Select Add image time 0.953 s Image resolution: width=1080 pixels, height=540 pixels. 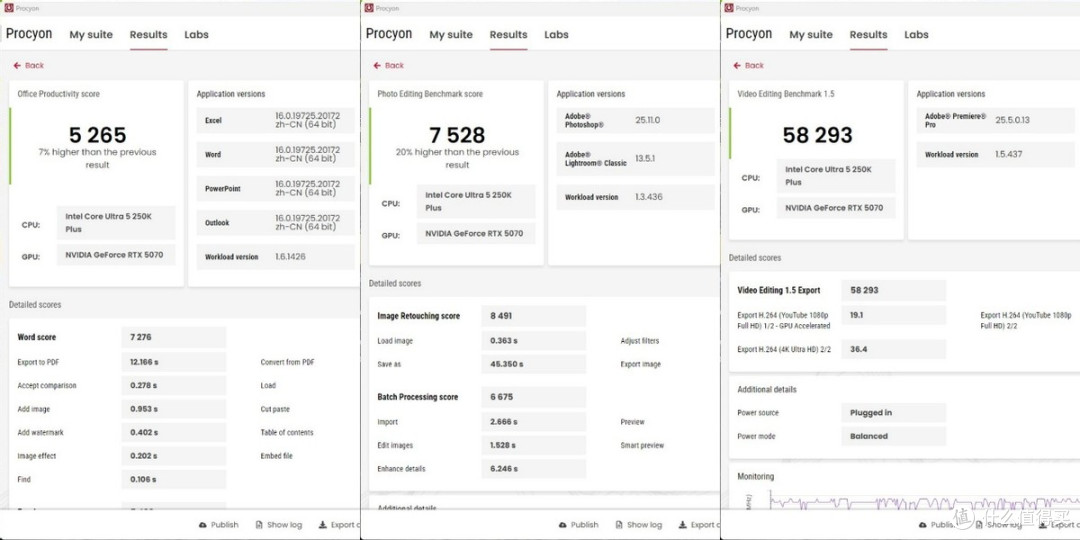click(x=174, y=409)
